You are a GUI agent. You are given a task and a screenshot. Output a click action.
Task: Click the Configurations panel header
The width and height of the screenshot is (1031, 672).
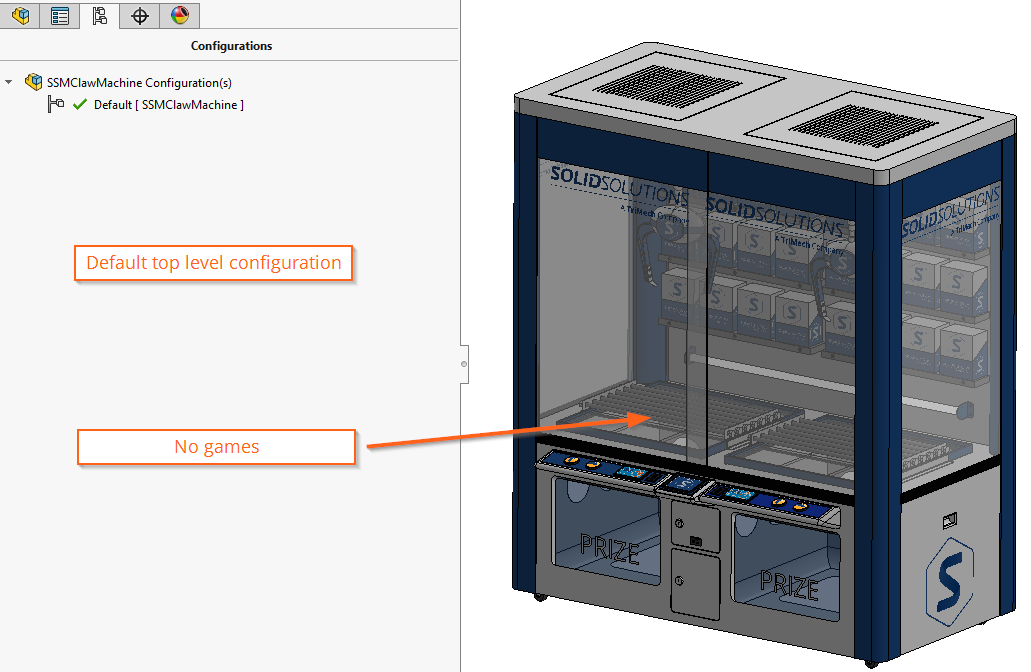tap(231, 46)
